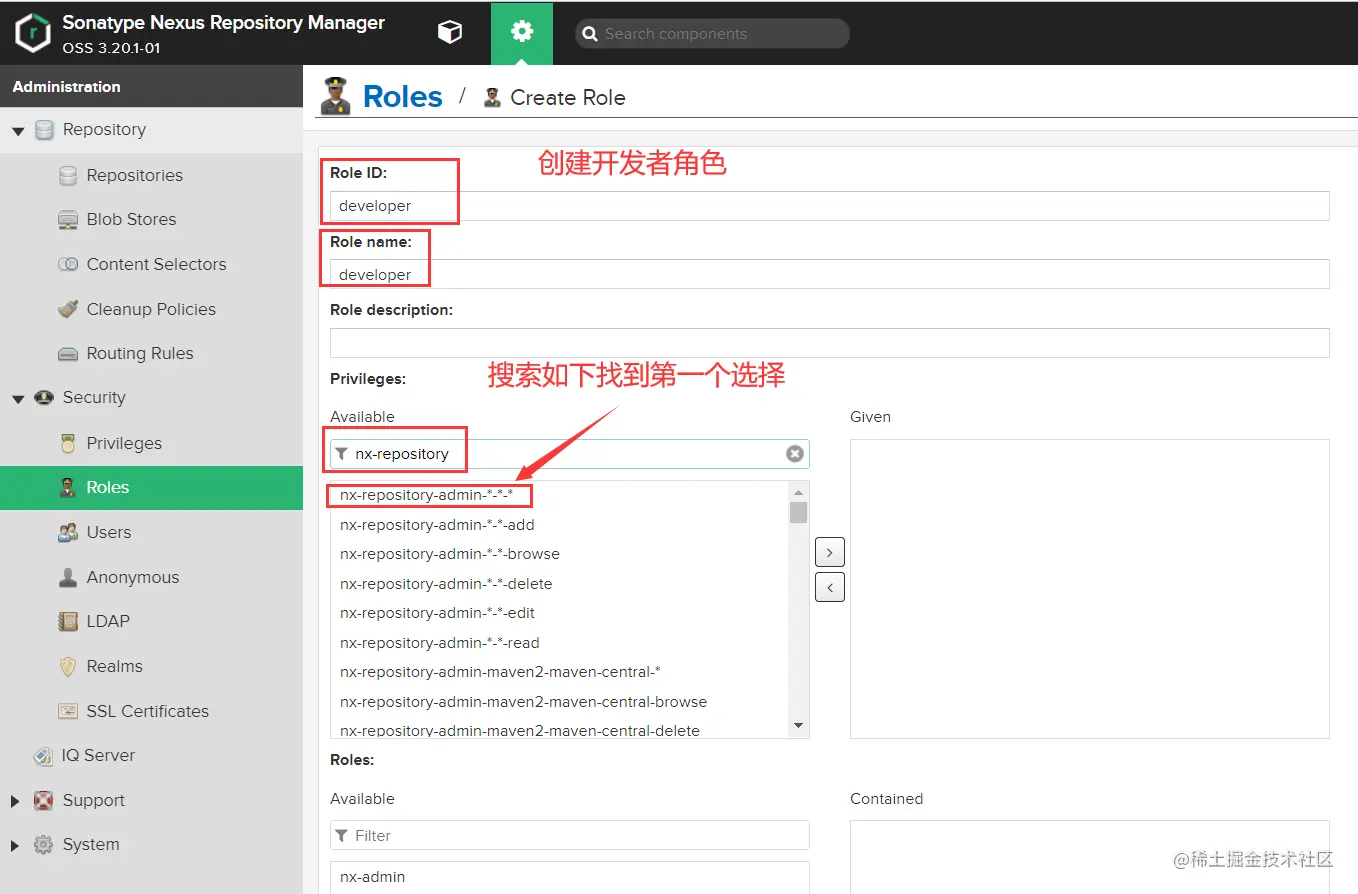Click the IQ Server icon
Screen dimensions: 1358x894
[x=44, y=756]
